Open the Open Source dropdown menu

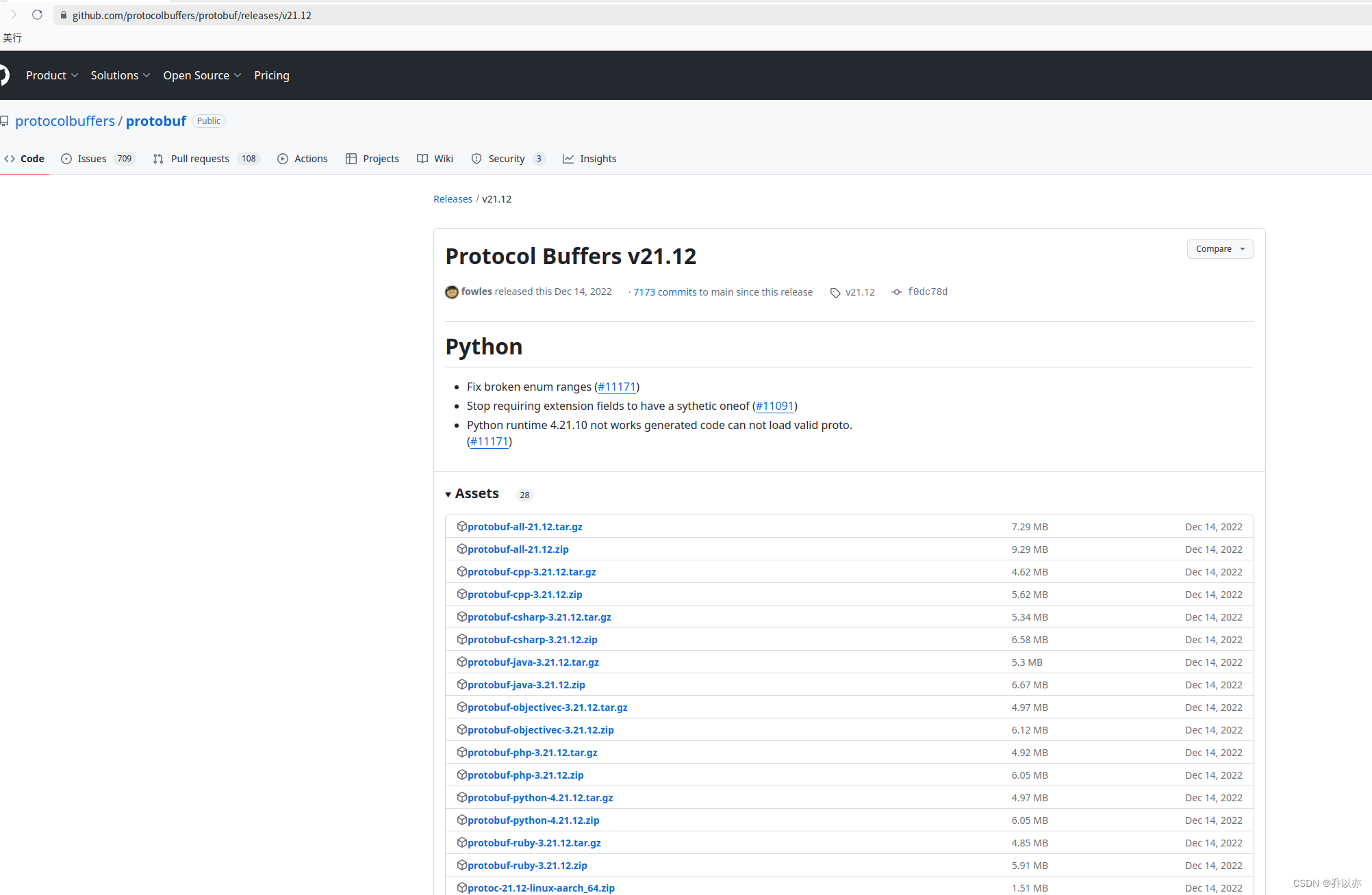[202, 75]
